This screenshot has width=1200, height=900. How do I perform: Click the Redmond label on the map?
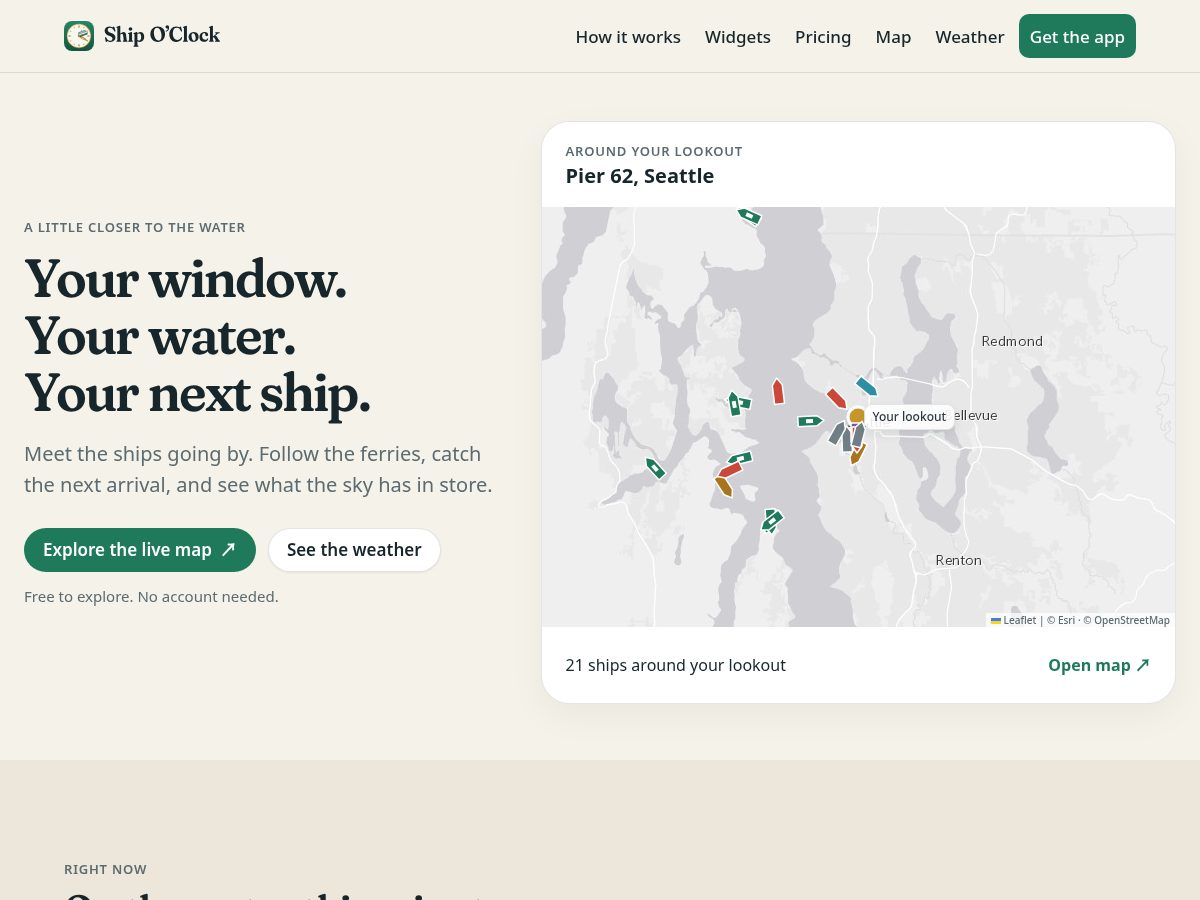pyautogui.click(x=1012, y=341)
